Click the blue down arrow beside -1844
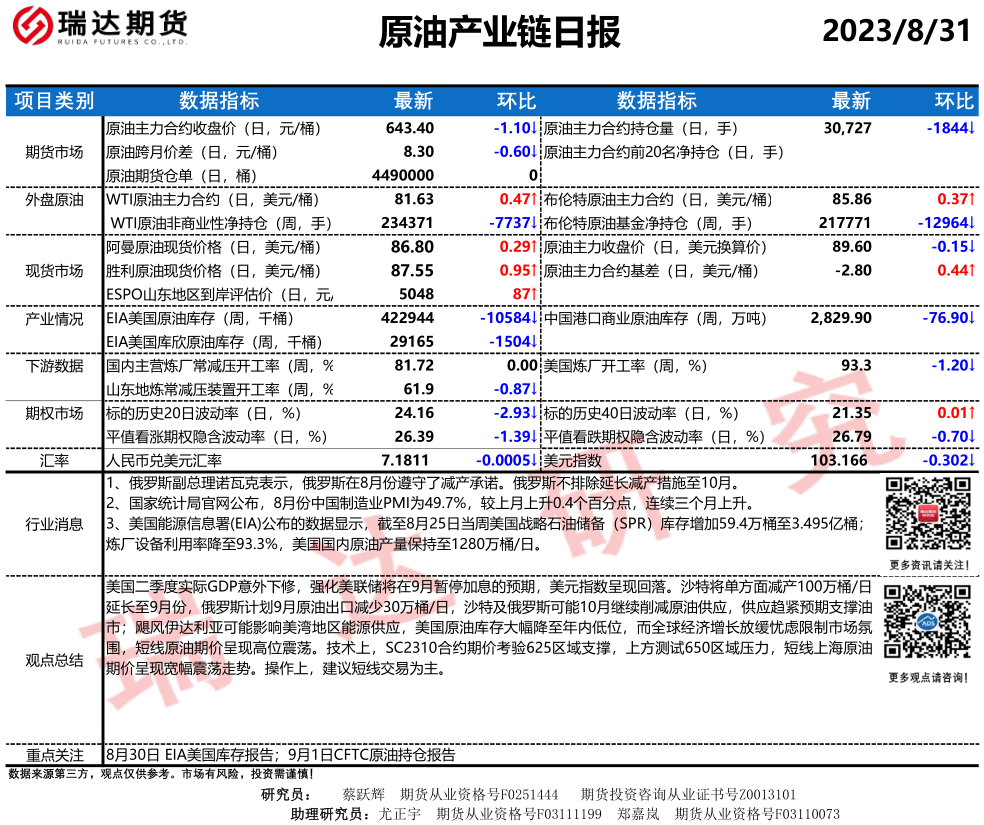 coord(972,129)
